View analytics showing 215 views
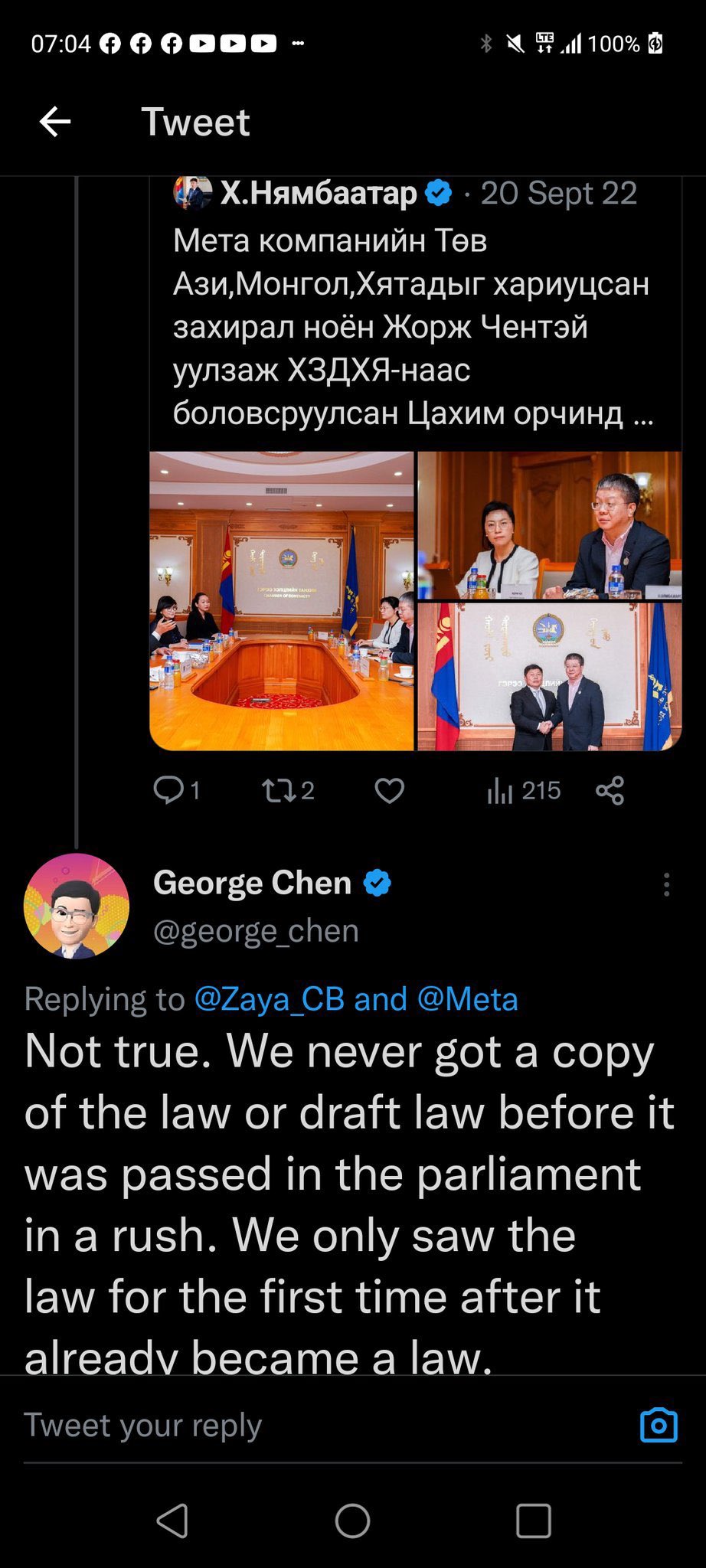The image size is (706, 1568). click(x=524, y=790)
